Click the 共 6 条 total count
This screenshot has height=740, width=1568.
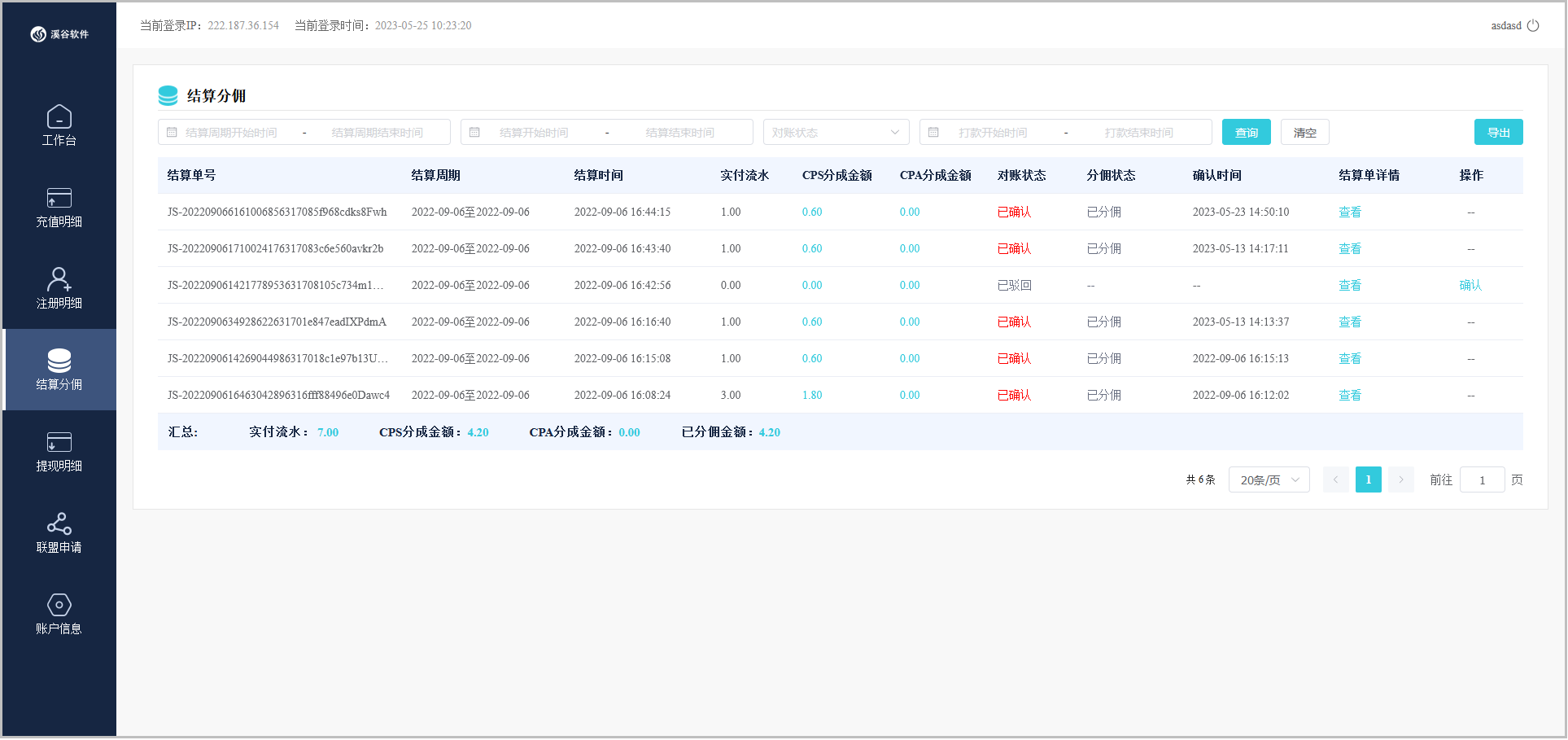(1200, 479)
